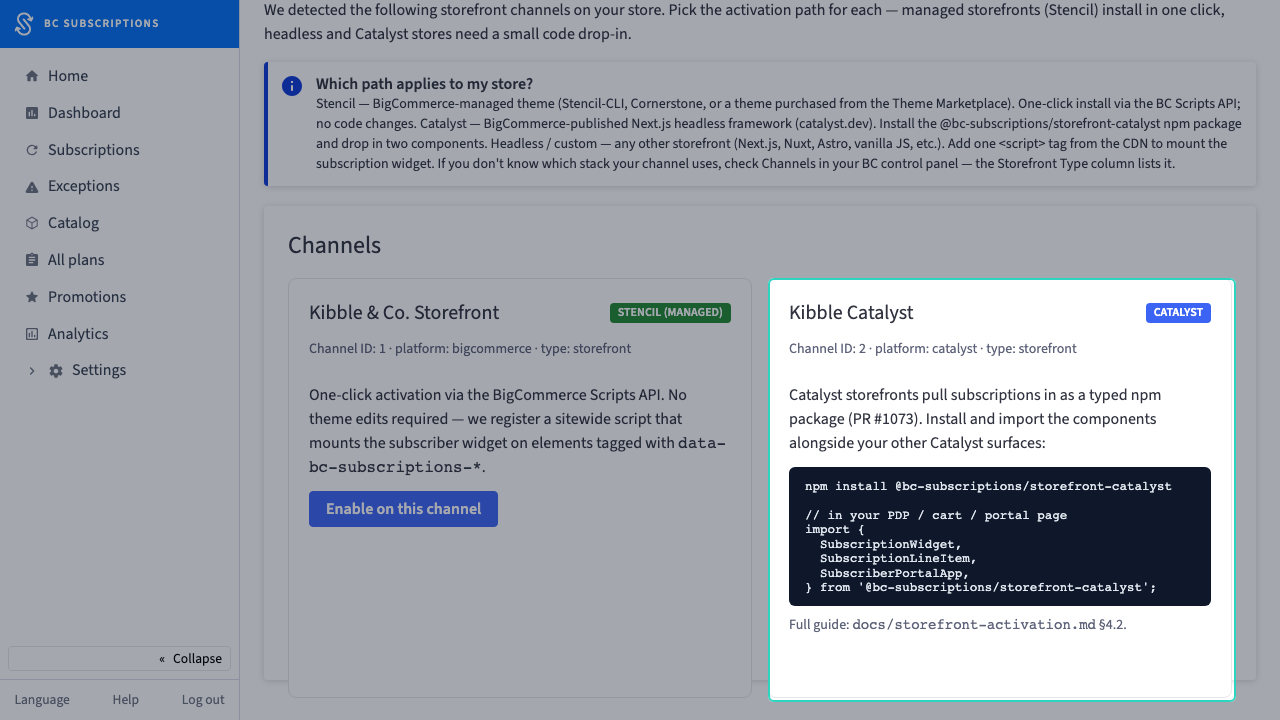The image size is (1280, 720).
Task: Click the Subscriptions refresh icon
Action: (x=32, y=150)
